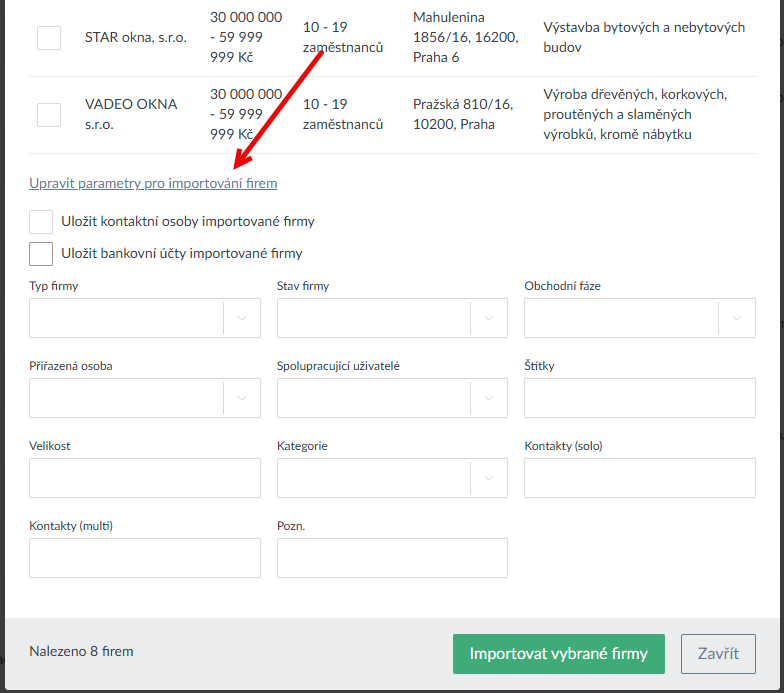Image resolution: width=784 pixels, height=693 pixels.
Task: Expand the Typ firmy dropdown arrow
Action: [x=242, y=318]
